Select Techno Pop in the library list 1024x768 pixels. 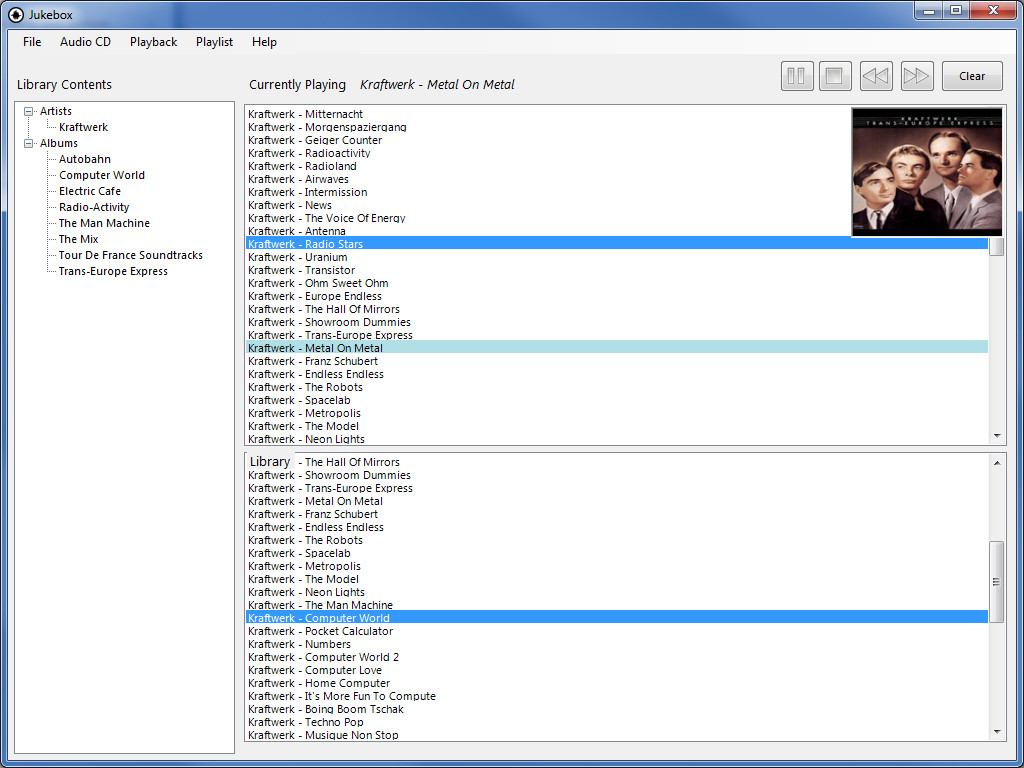(x=306, y=722)
